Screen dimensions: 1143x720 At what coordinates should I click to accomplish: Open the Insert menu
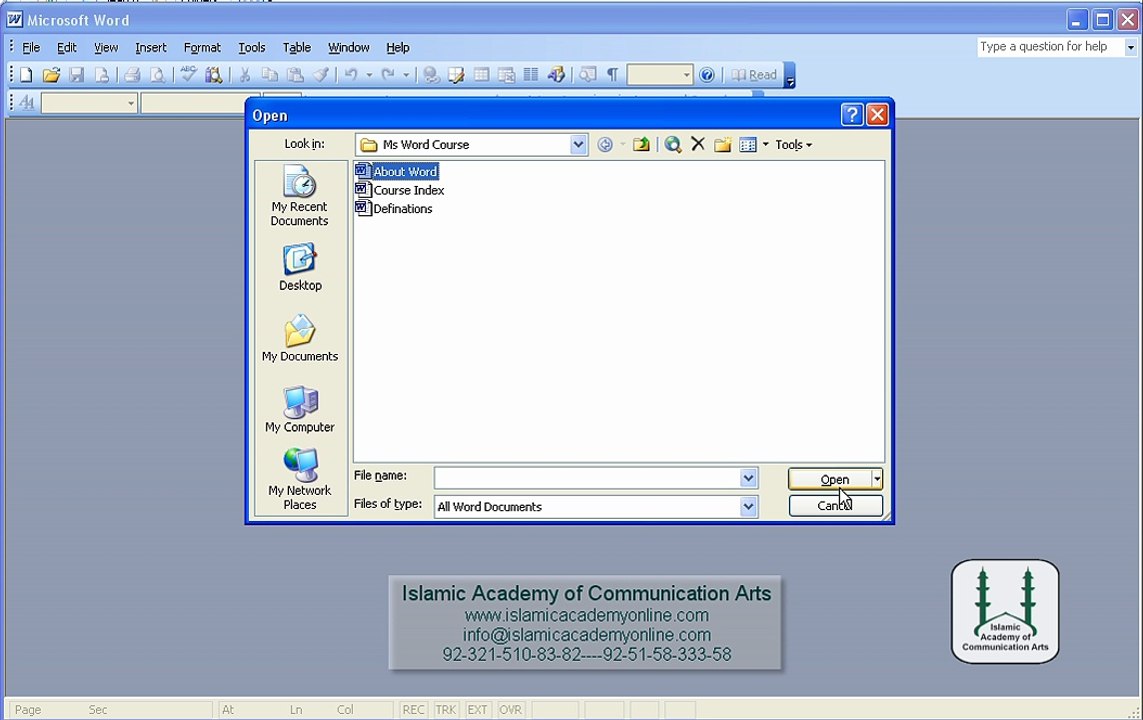click(x=150, y=47)
